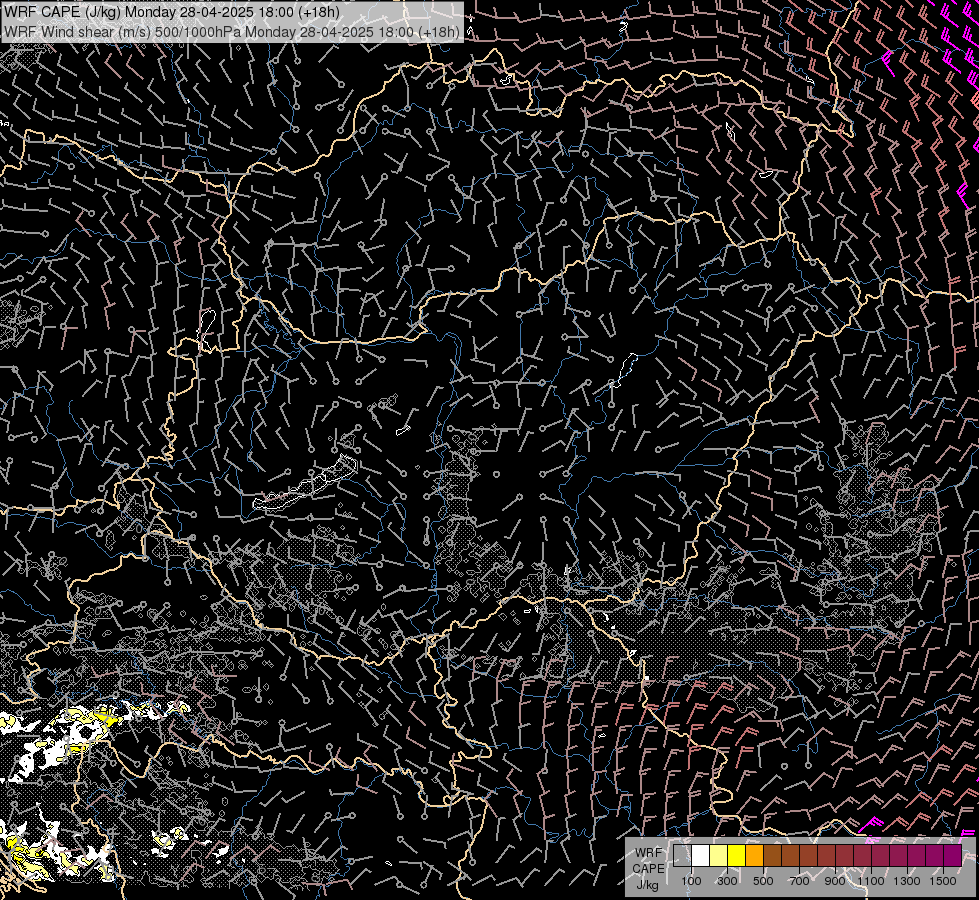Select the first brown swatch right of orange

coord(772,856)
